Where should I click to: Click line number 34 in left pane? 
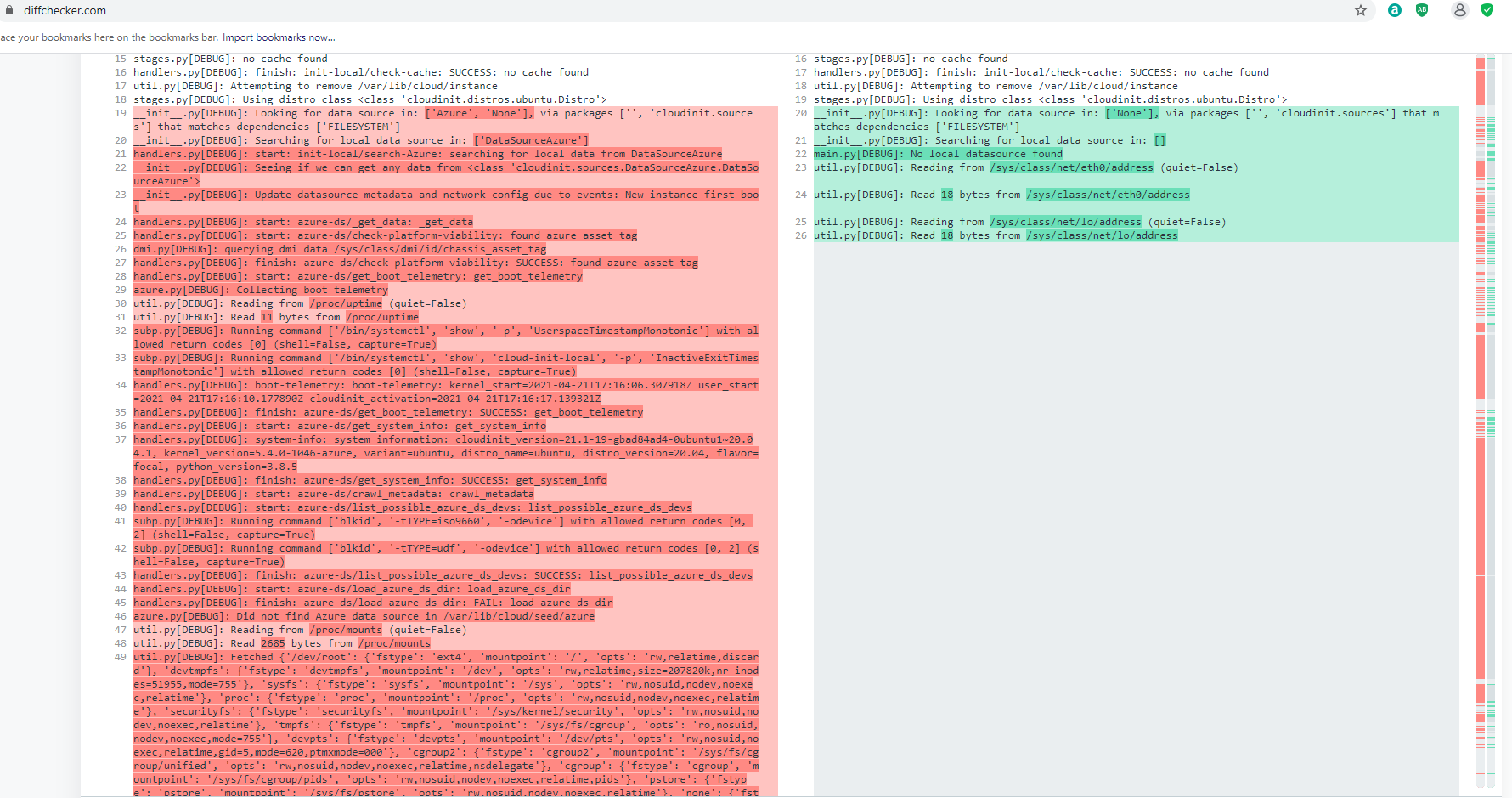pyautogui.click(x=120, y=385)
